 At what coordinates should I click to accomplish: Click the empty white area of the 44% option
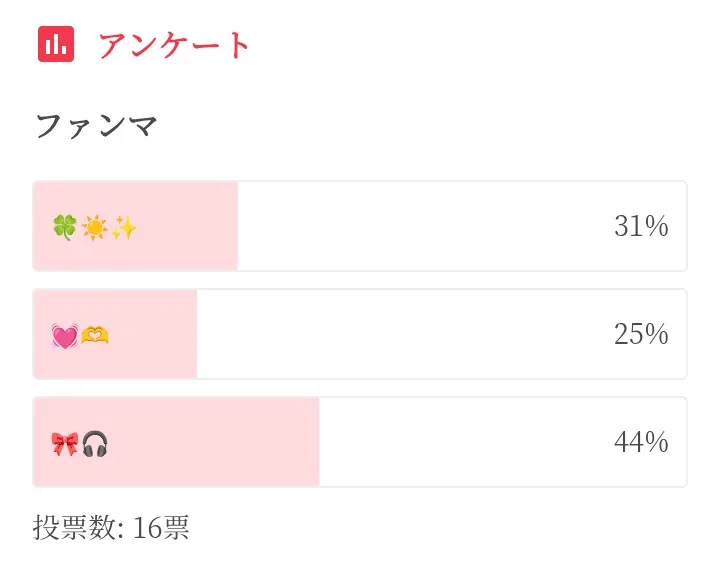click(x=460, y=442)
